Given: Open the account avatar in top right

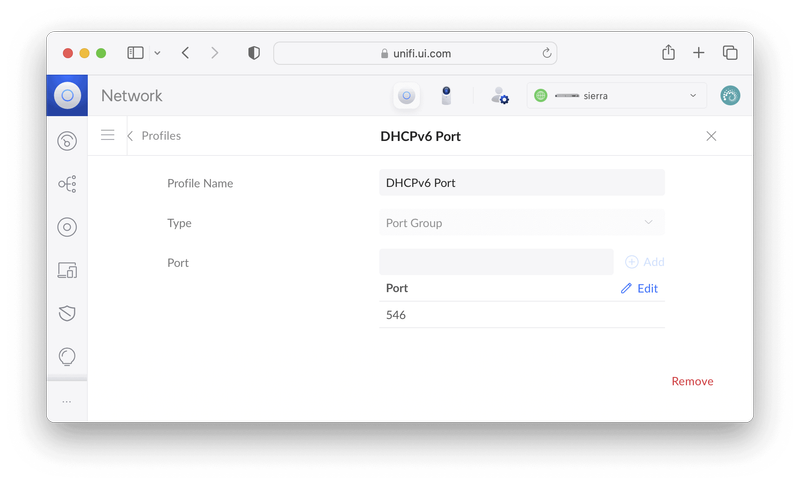Looking at the screenshot, I should [730, 96].
